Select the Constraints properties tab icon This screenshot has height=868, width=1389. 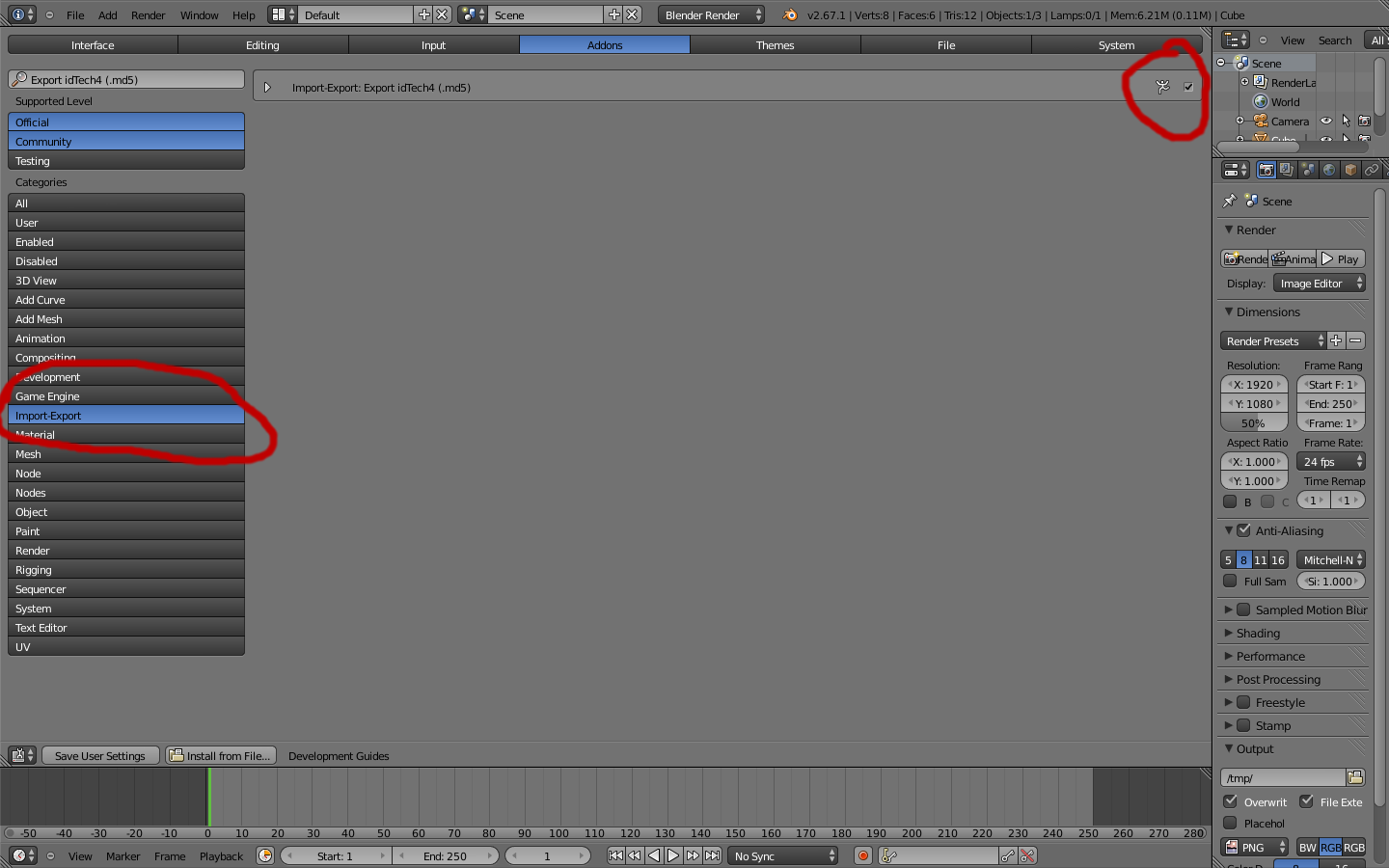pyautogui.click(x=1372, y=170)
